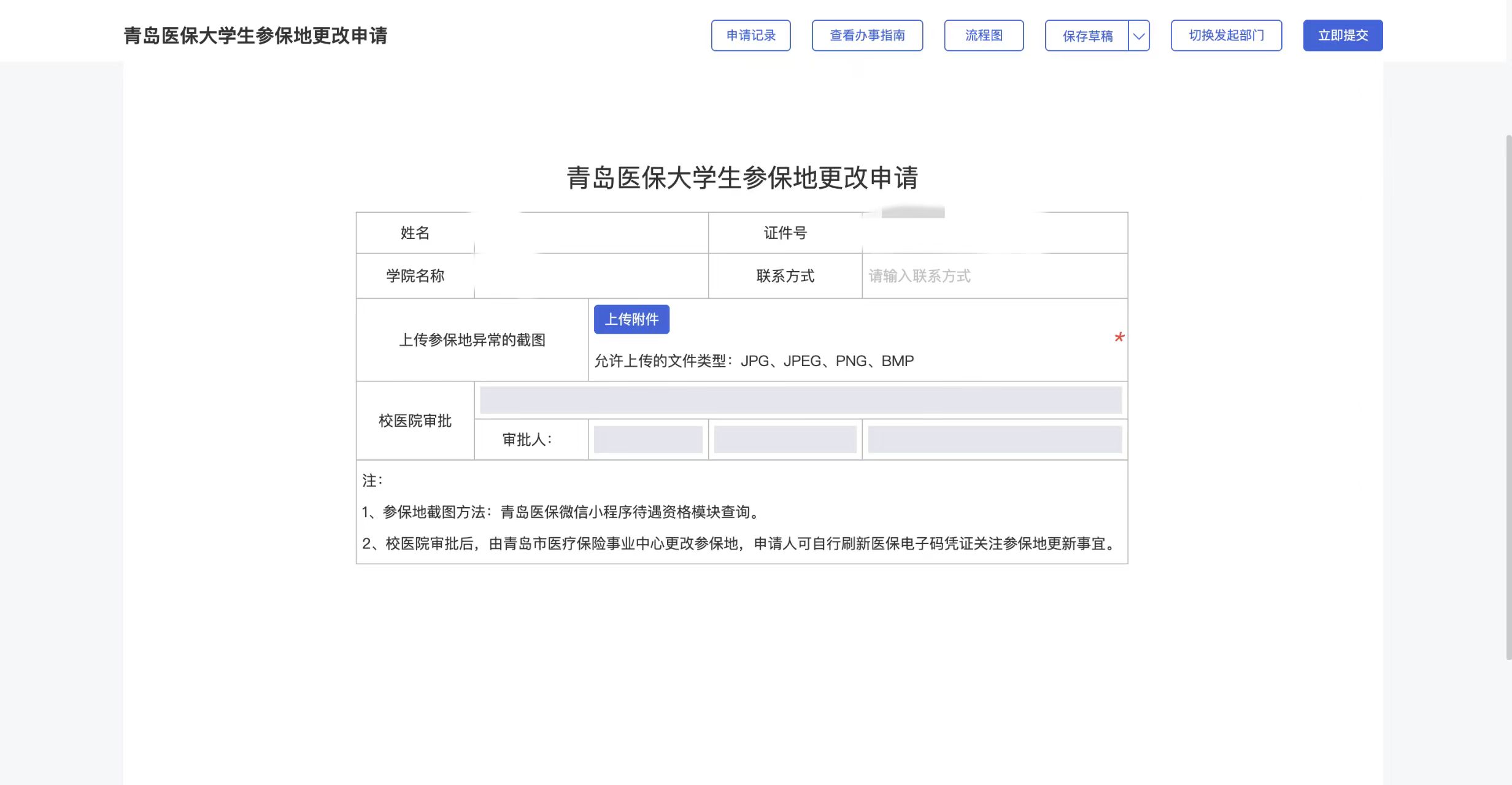Submit form with 立即提交 button

[1343, 36]
